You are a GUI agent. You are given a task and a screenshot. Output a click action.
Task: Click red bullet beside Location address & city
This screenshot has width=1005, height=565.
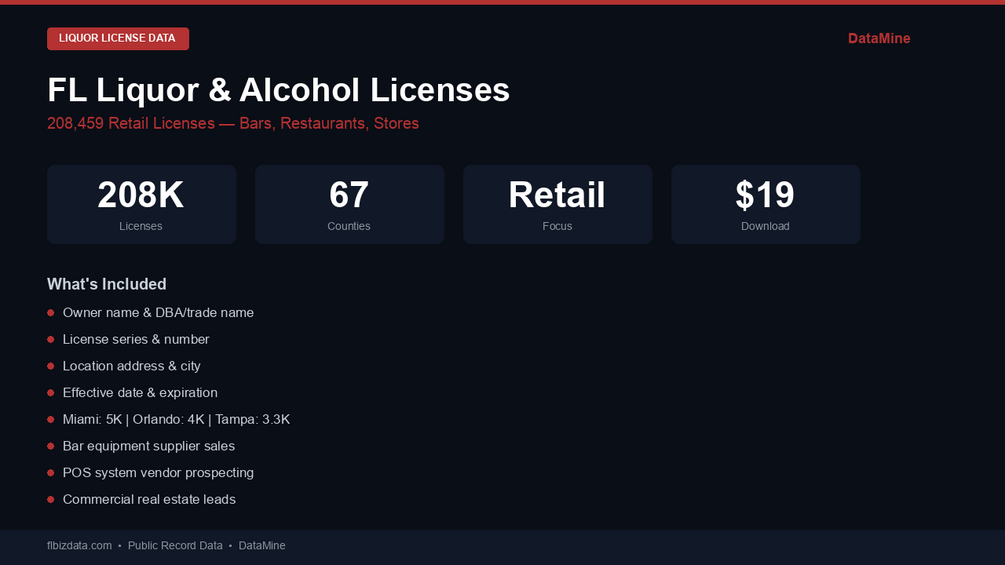click(51, 366)
